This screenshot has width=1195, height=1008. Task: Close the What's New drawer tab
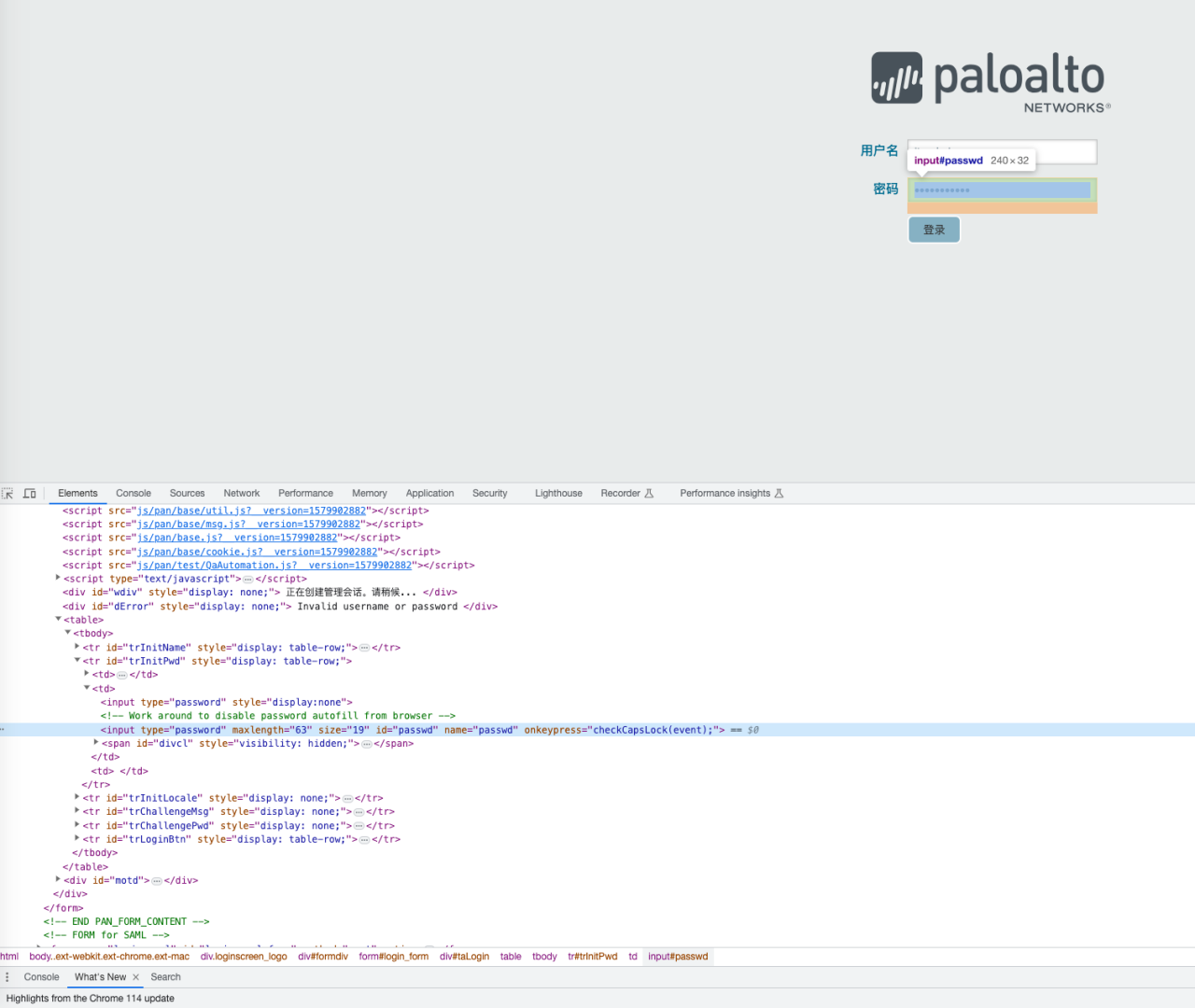click(135, 977)
